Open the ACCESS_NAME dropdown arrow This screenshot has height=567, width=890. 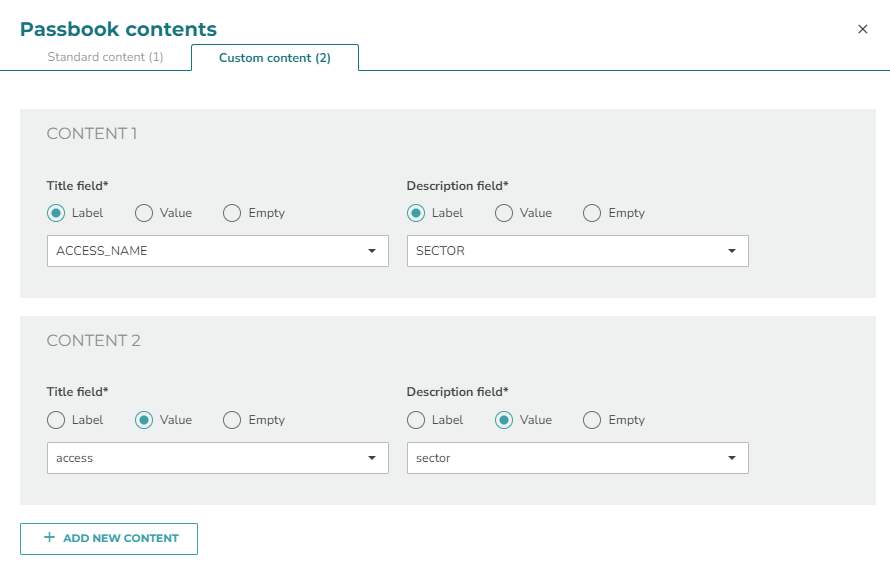pos(372,251)
